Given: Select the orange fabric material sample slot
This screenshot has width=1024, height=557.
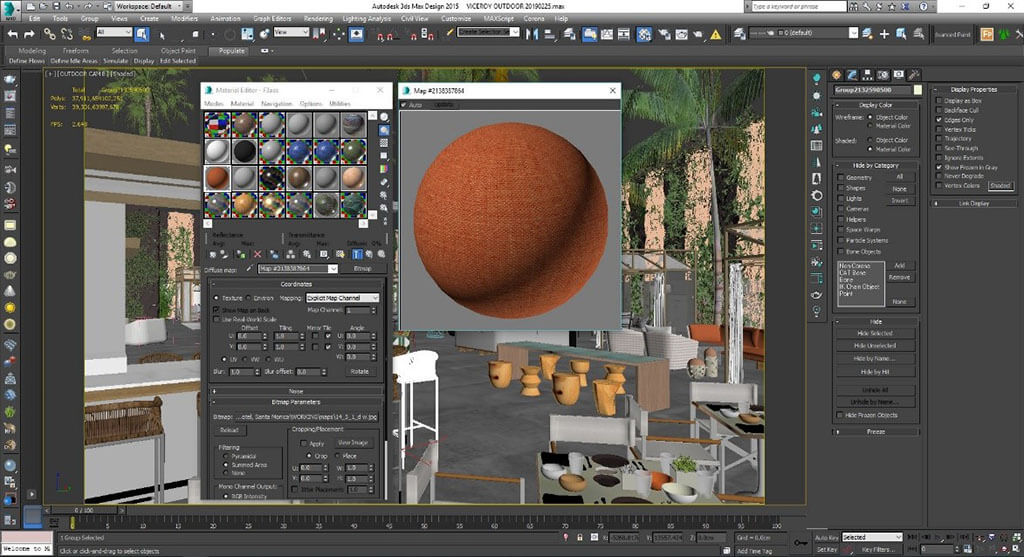Looking at the screenshot, I should [217, 177].
